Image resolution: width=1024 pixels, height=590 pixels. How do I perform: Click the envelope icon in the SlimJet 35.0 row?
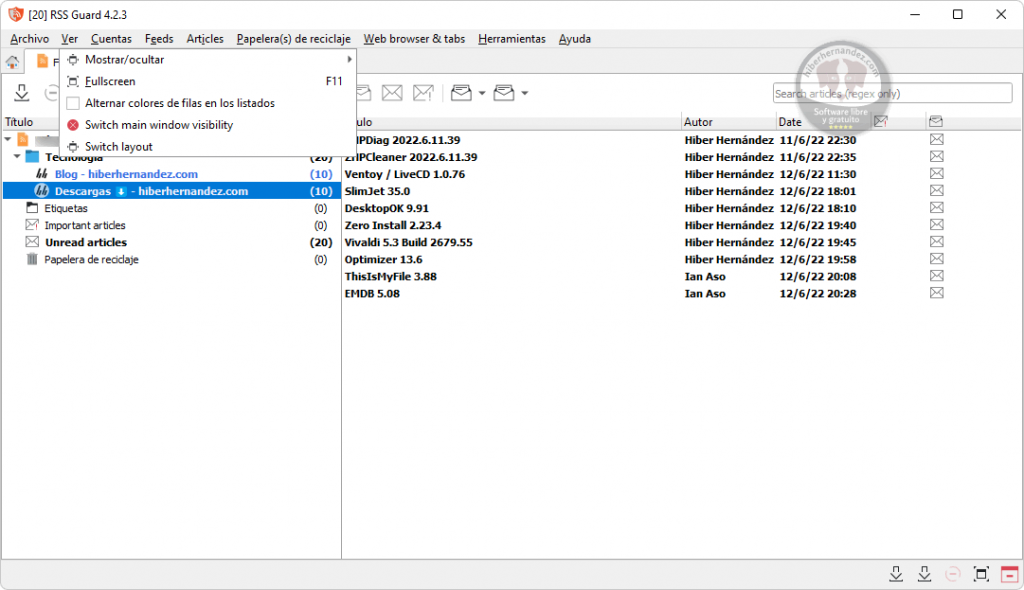(x=936, y=191)
